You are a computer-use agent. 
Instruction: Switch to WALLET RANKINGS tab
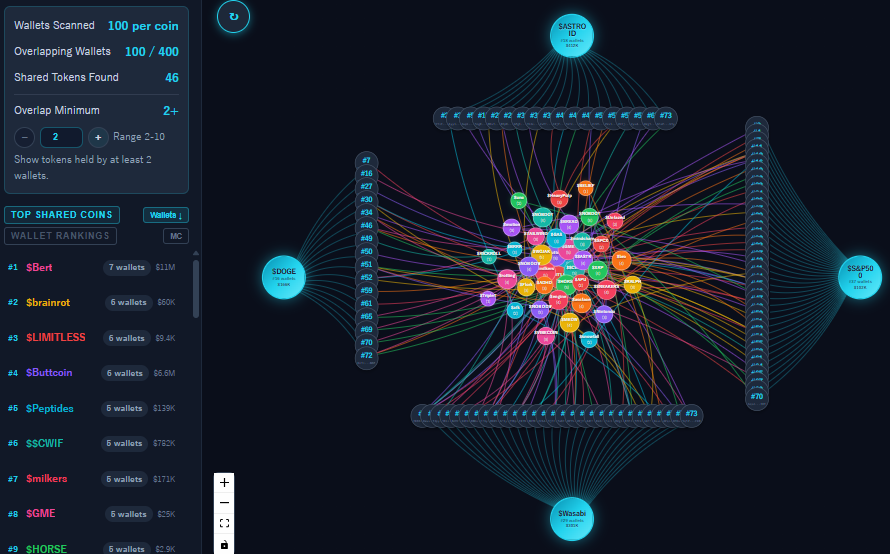(x=60, y=236)
